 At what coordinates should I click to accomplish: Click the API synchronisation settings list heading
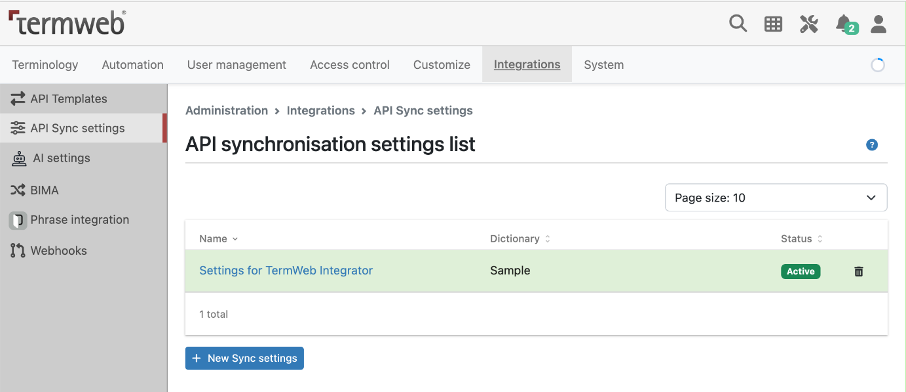331,144
